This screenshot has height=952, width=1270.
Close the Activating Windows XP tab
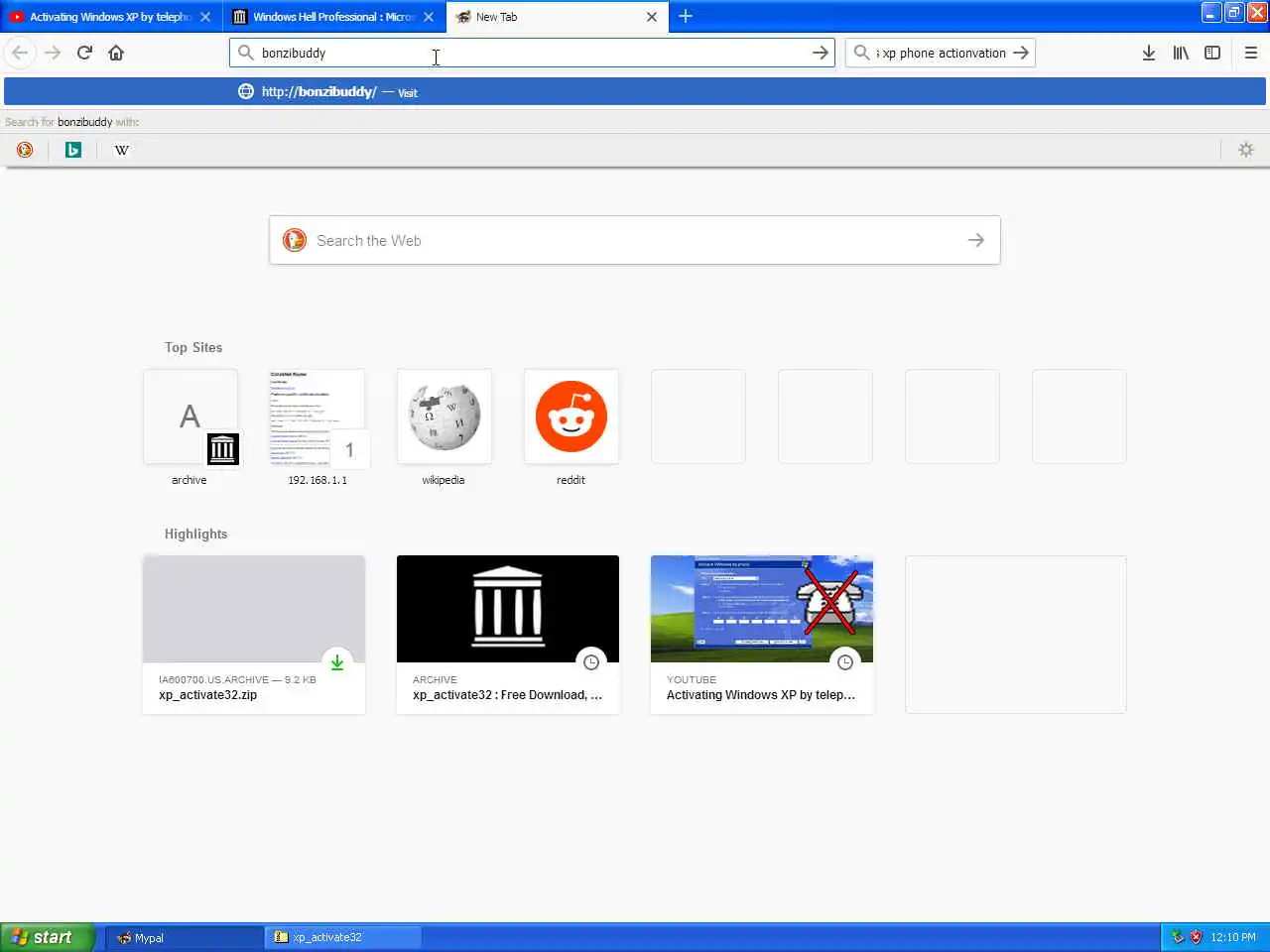tap(205, 17)
